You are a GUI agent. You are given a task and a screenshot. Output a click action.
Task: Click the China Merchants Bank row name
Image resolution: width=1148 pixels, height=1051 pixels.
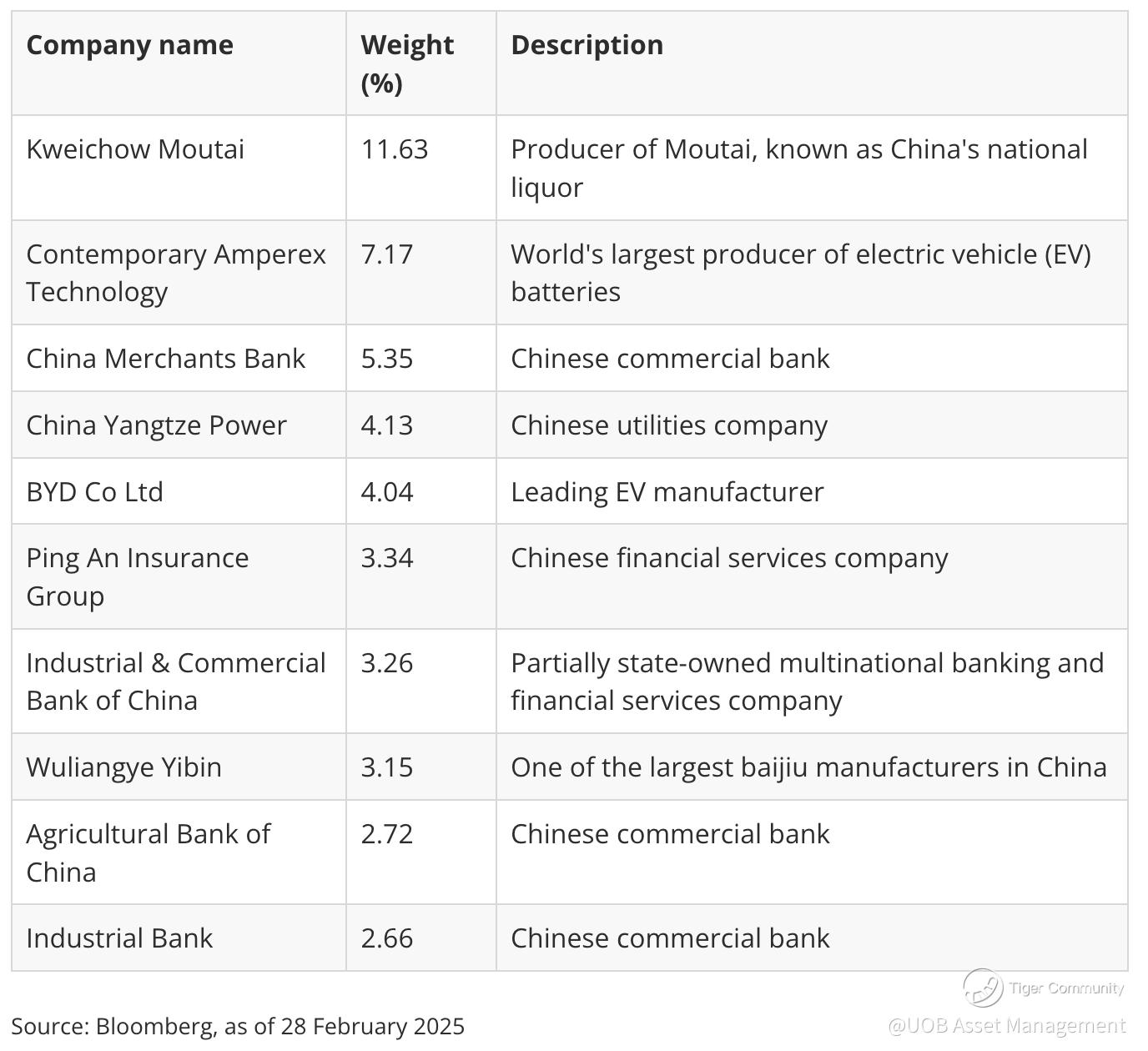coord(165,359)
